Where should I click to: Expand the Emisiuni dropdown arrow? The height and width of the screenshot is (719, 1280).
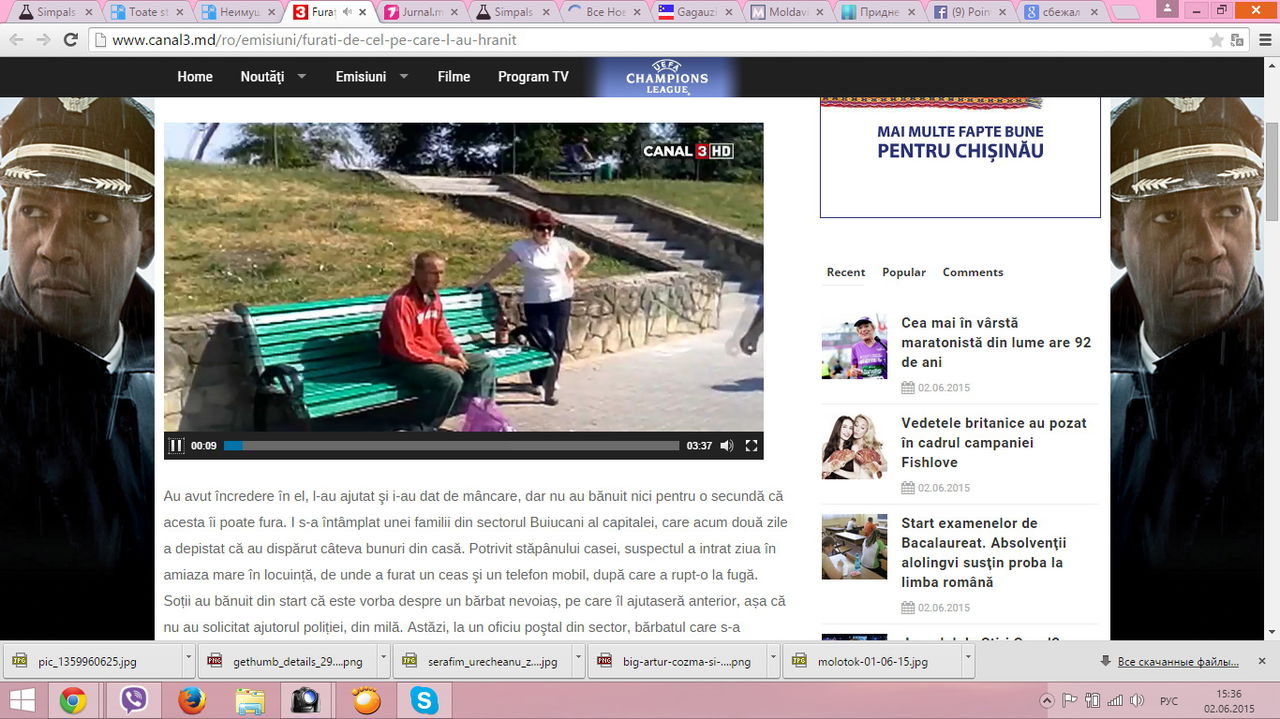(x=404, y=76)
